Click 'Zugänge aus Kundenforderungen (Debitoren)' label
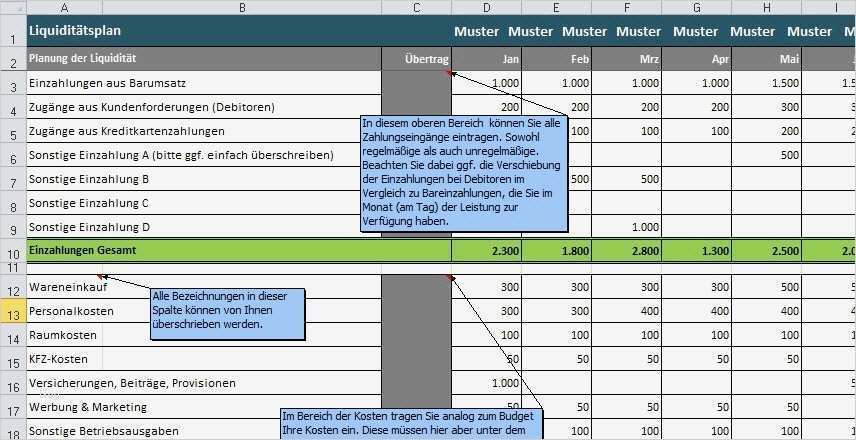The height and width of the screenshot is (440, 856). (x=151, y=107)
